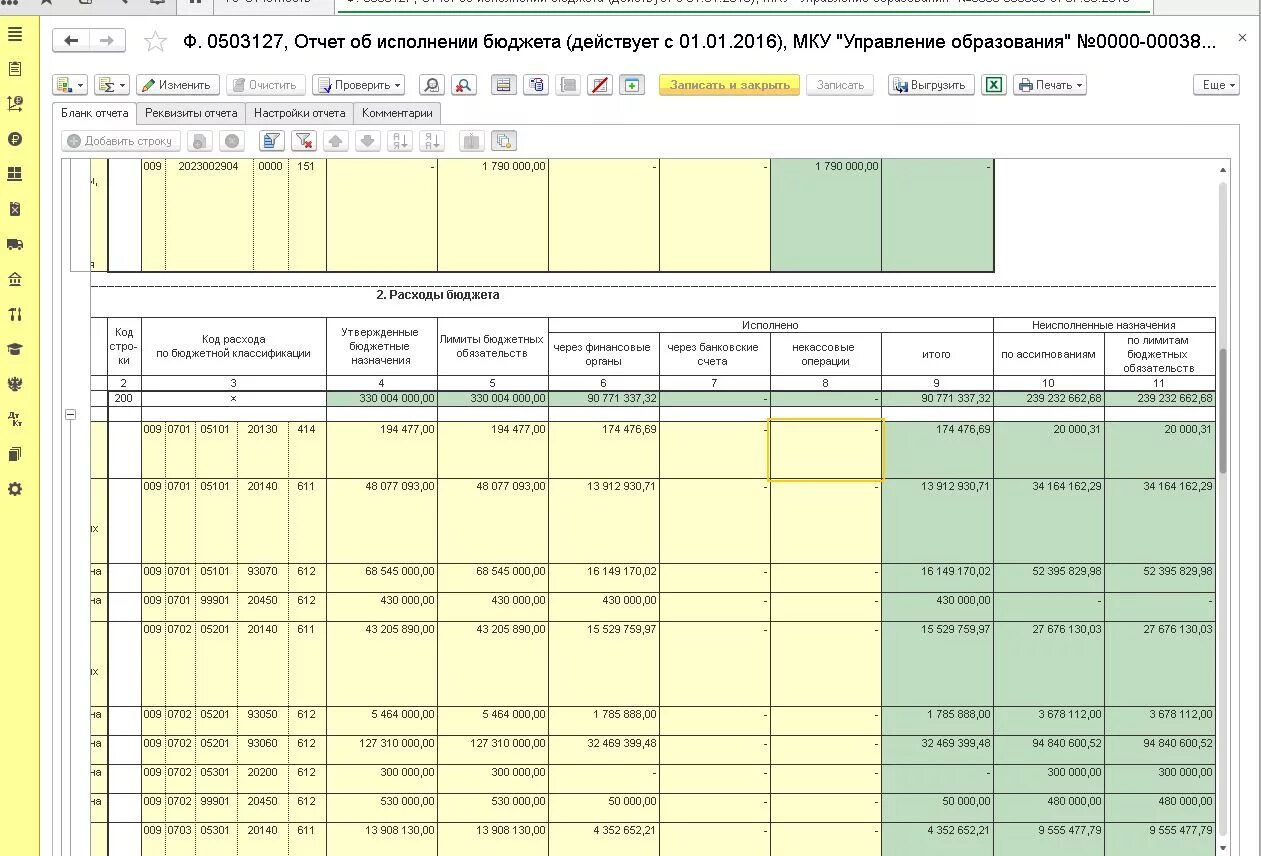Click the red slash page icon in toolbar
Image resolution: width=1261 pixels, height=856 pixels.
point(600,85)
